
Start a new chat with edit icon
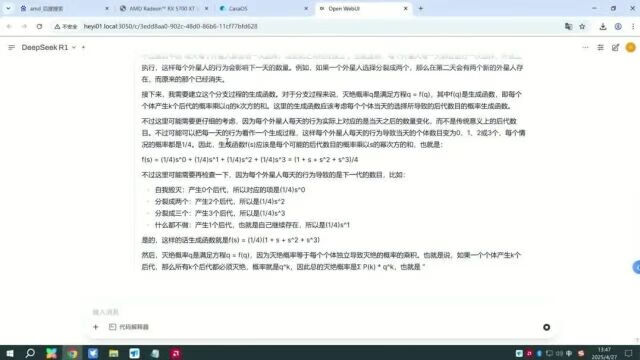(616, 47)
